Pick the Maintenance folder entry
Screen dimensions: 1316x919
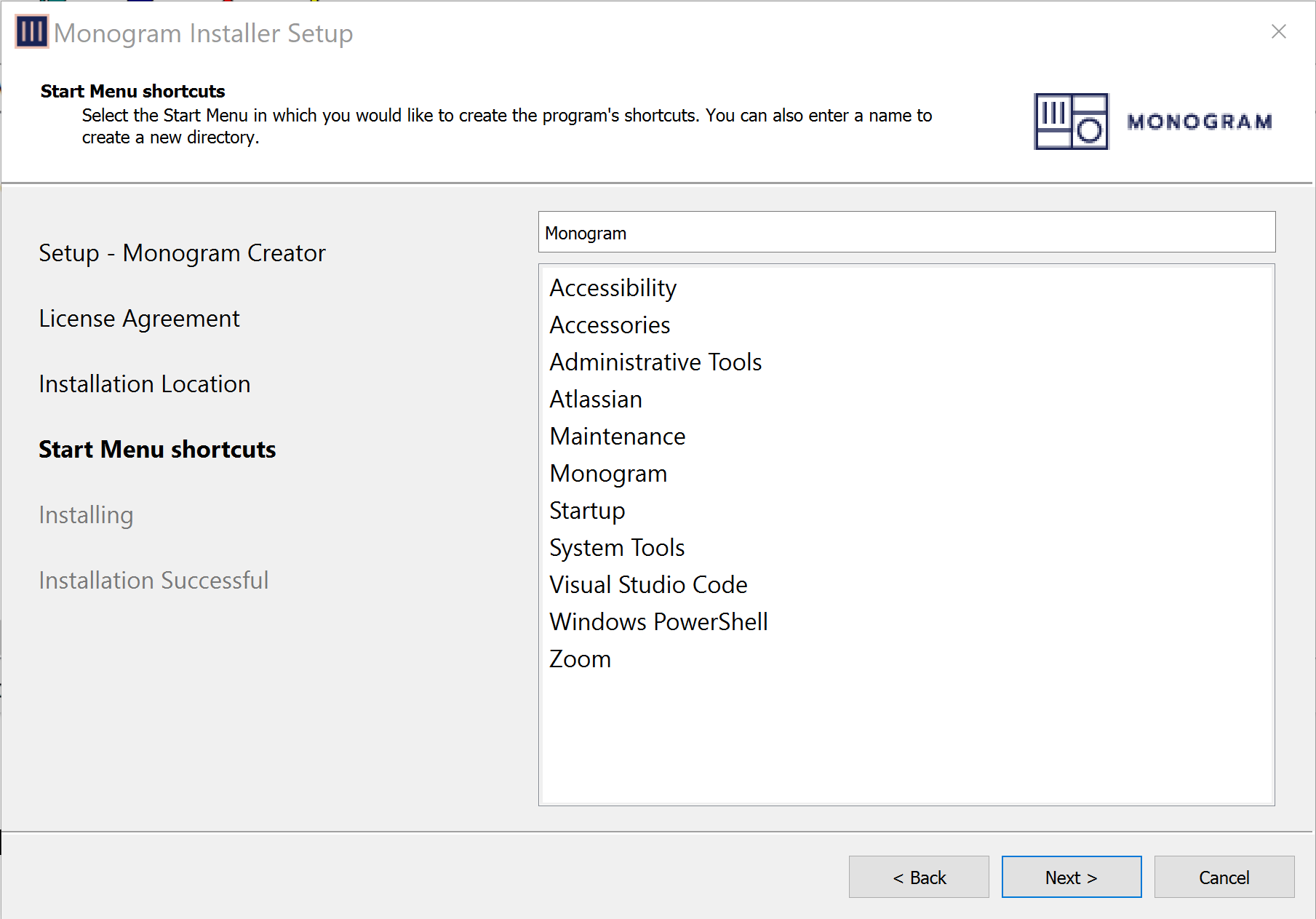[618, 437]
